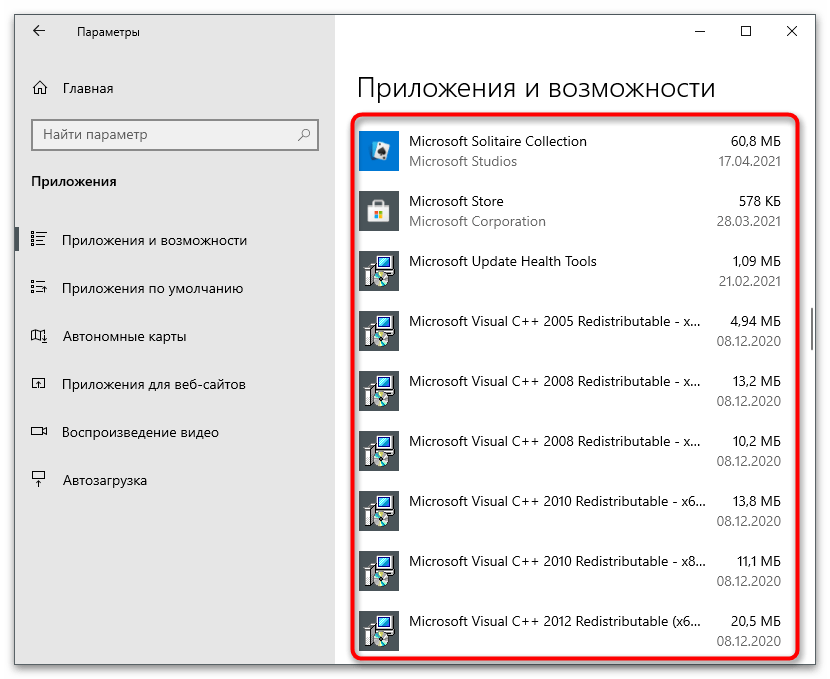Click the Автономные карты map icon
Screen dimensions: 830x679
click(x=39, y=336)
